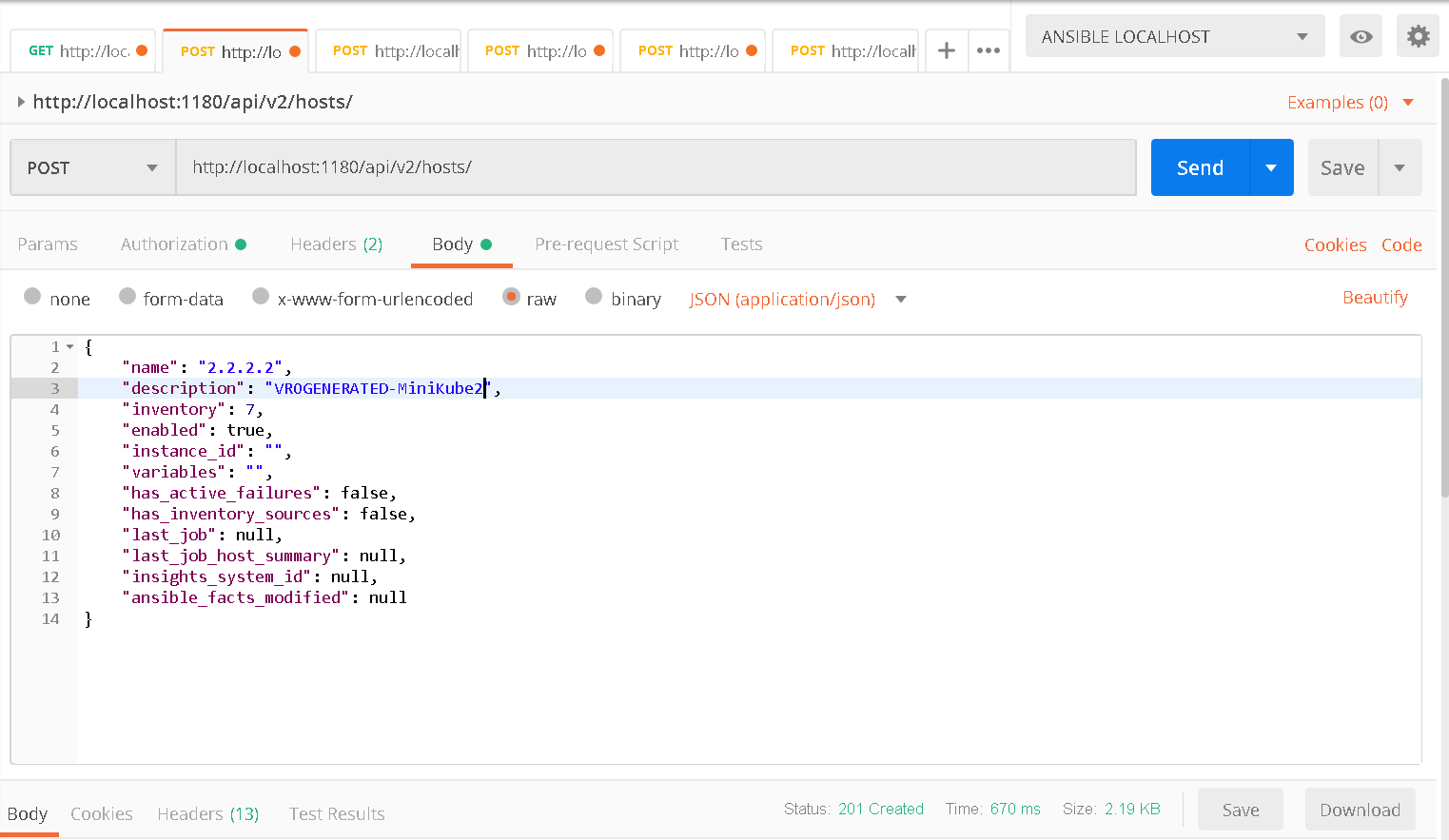Click the "description" VROGENERATED-MiniKube2 value

378,388
